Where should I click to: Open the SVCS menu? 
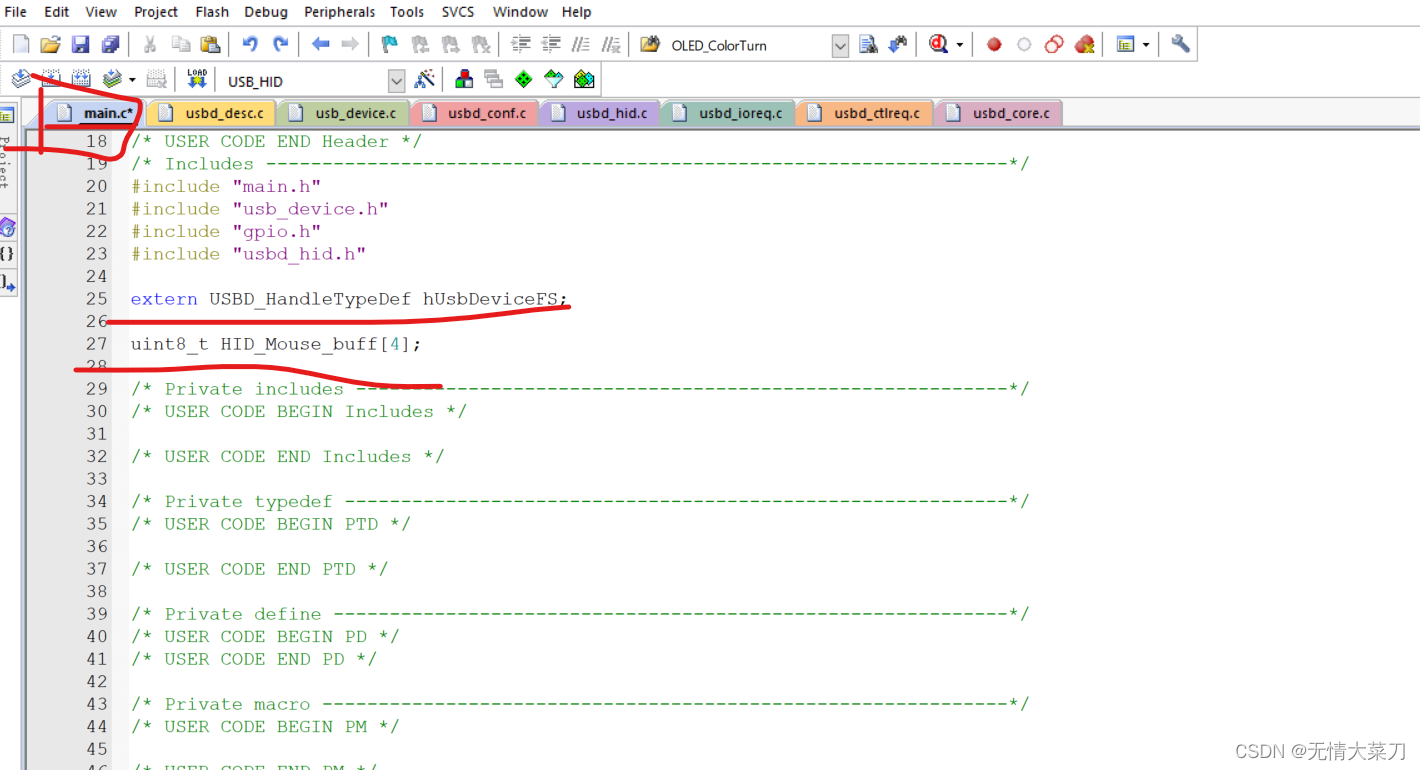(458, 12)
